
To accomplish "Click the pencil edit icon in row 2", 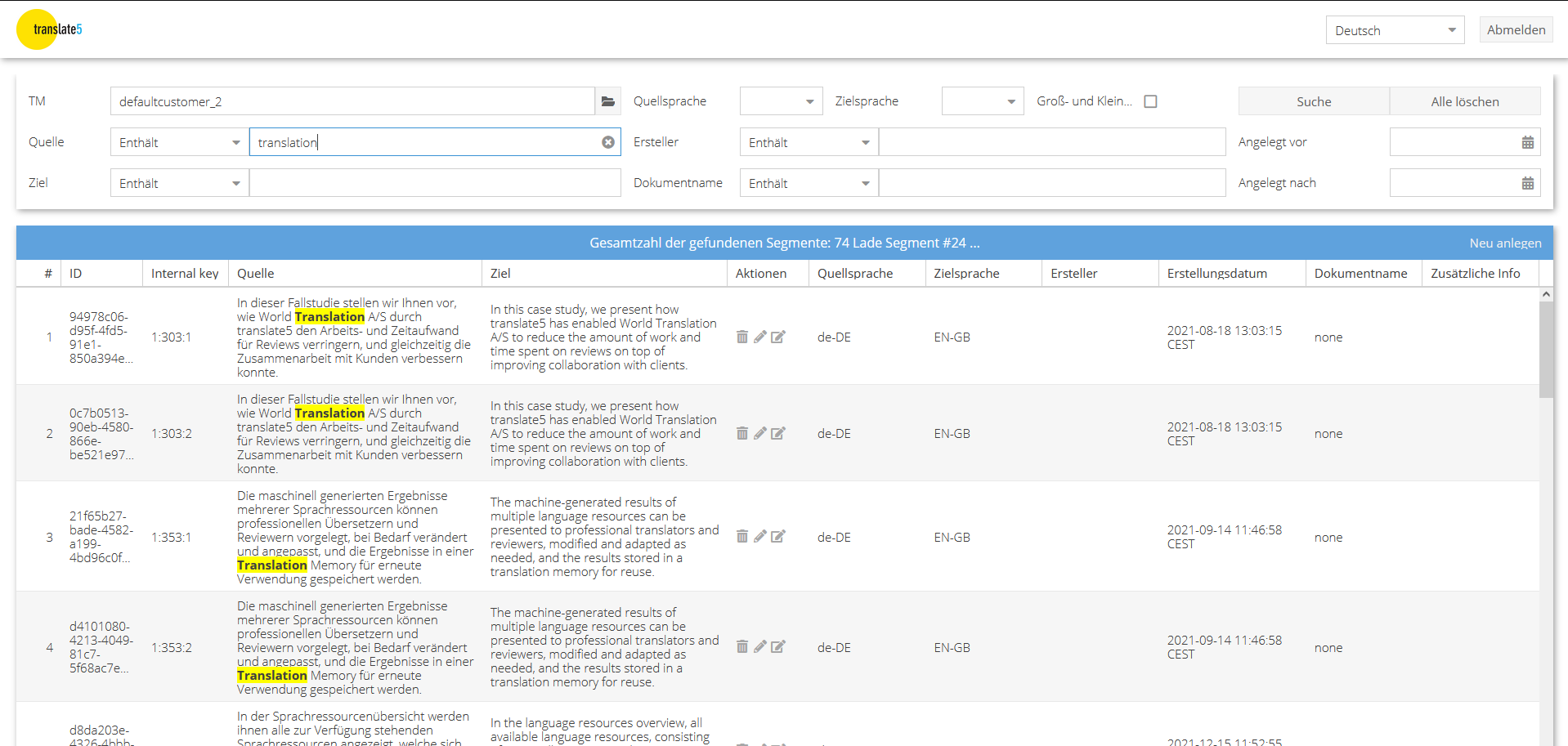I will point(759,433).
